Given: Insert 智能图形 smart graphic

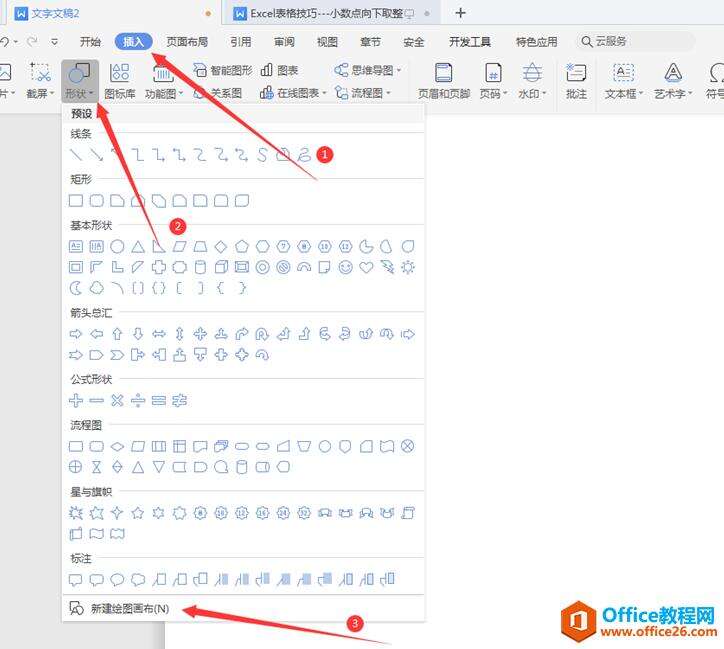Looking at the screenshot, I should pyautogui.click(x=223, y=70).
